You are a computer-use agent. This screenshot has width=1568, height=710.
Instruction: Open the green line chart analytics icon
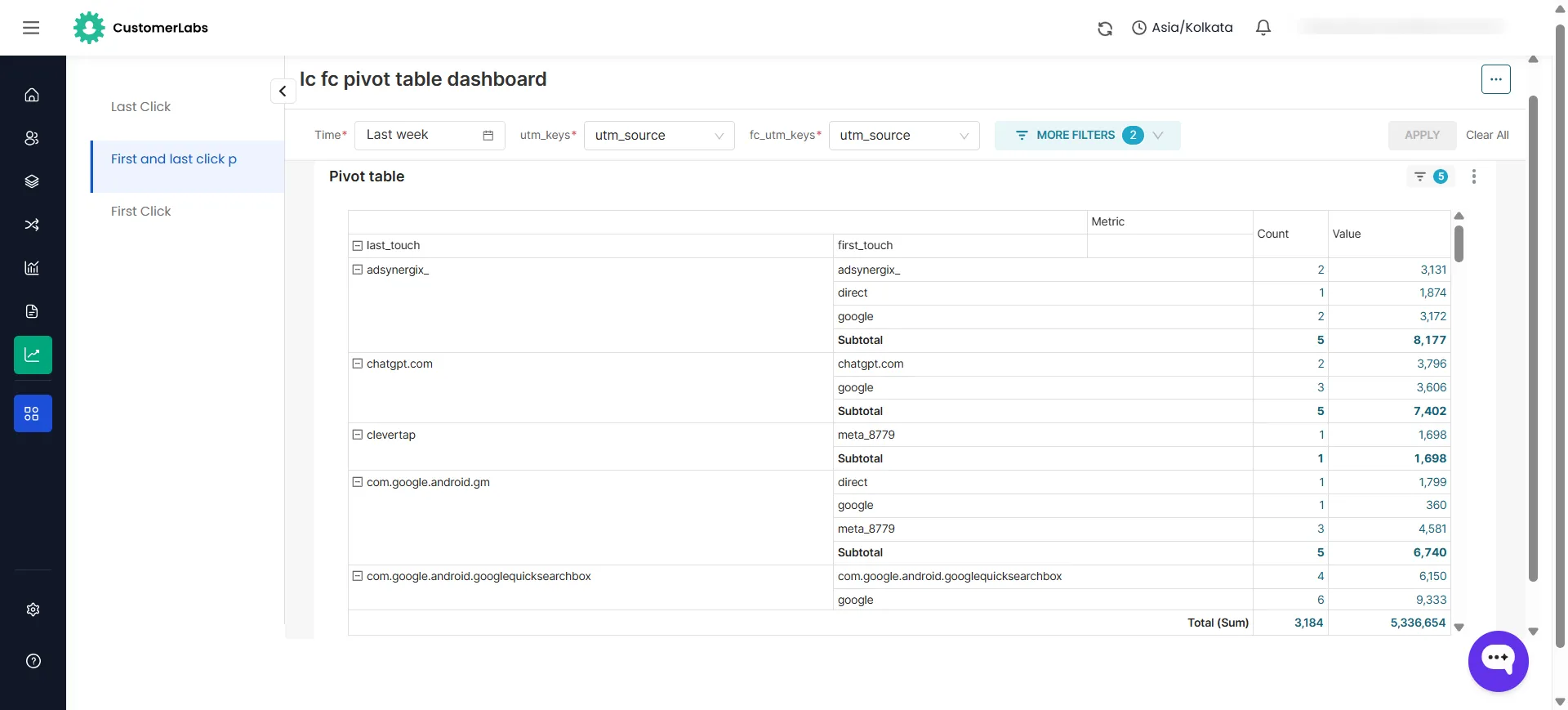(x=33, y=355)
